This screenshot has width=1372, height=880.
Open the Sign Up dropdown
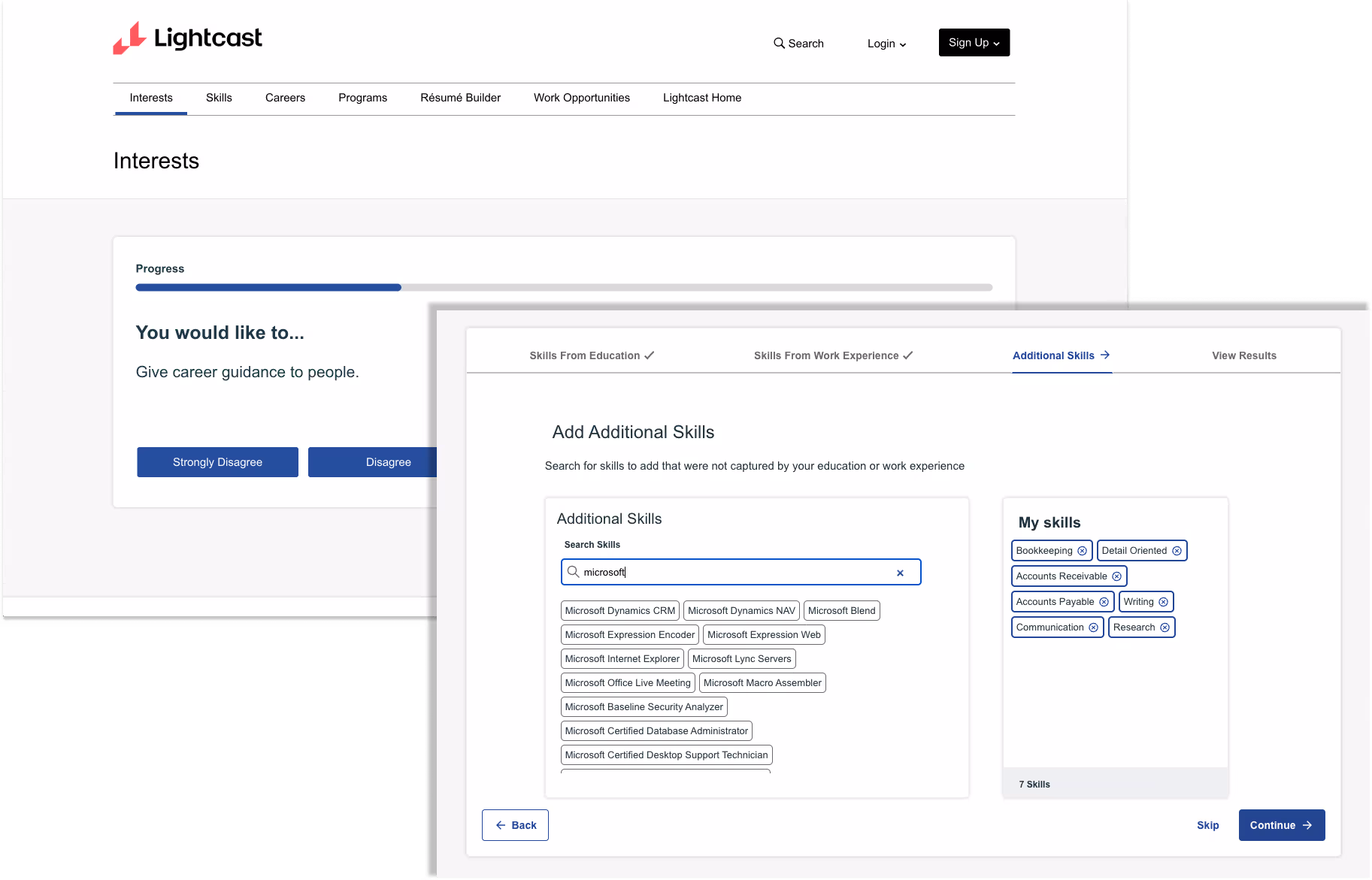coord(974,43)
